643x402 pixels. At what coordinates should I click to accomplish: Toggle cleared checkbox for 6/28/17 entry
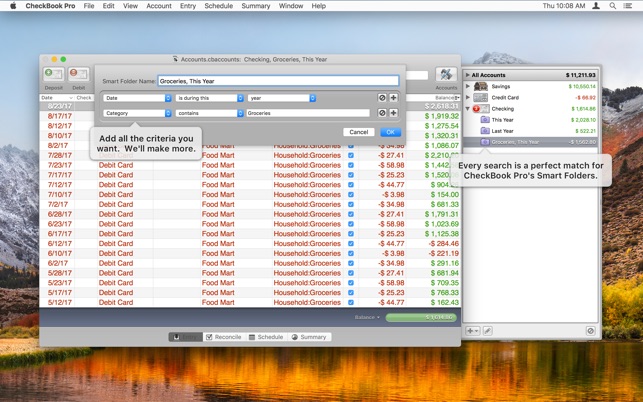pos(351,214)
